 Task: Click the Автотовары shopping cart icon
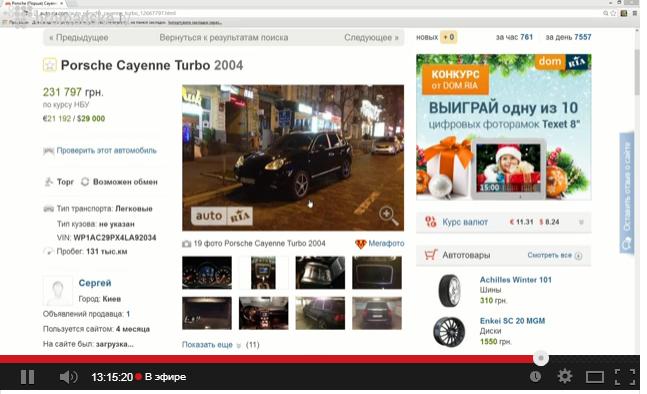(x=430, y=255)
